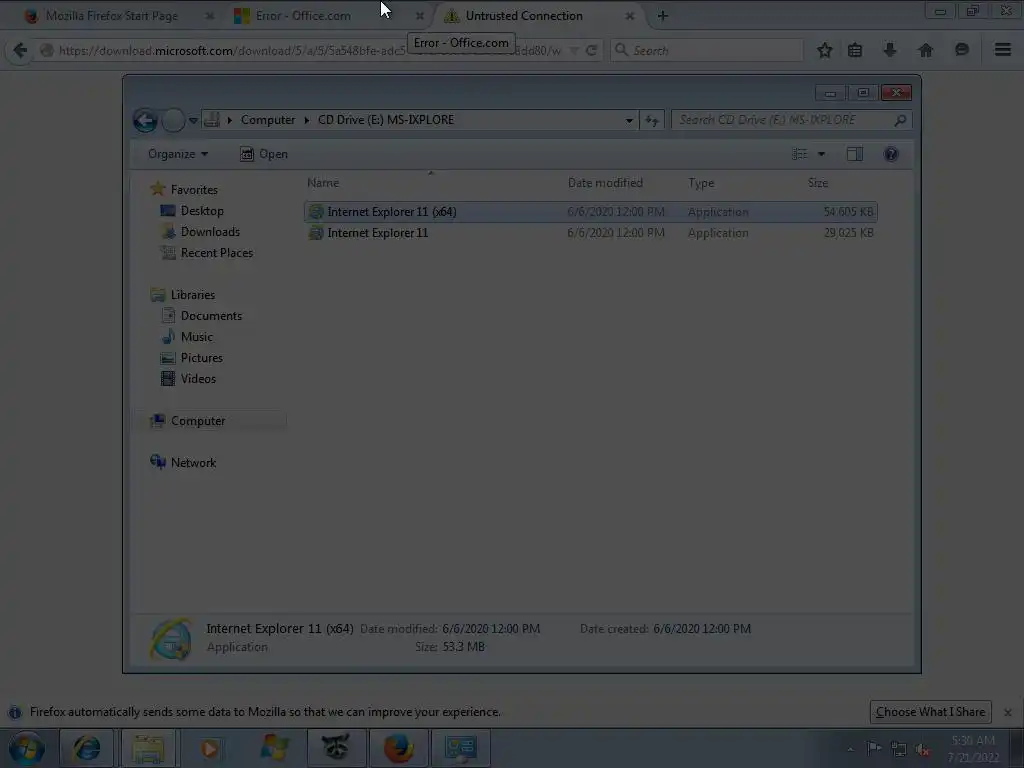Go to the Firefox home page icon
Screen dimensions: 1024x768
click(x=925, y=50)
